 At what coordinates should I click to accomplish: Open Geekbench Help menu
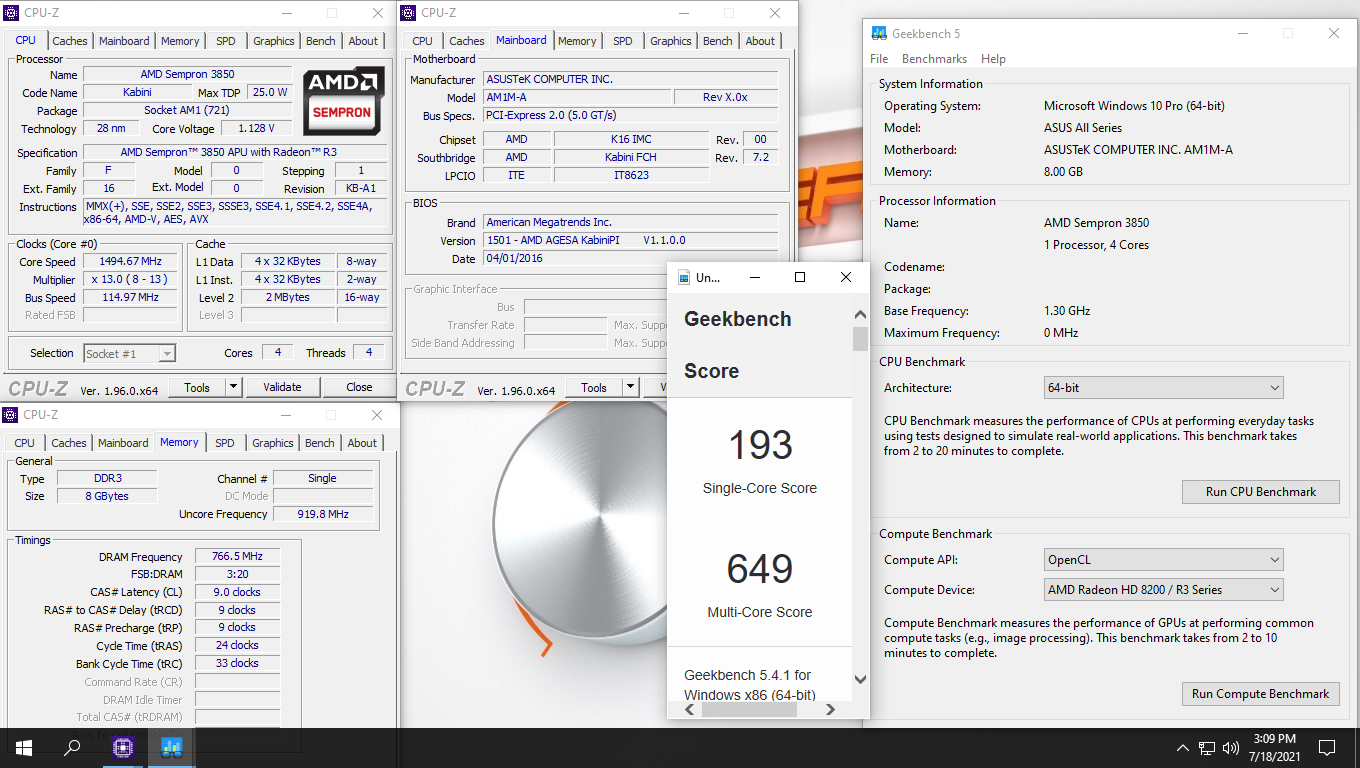point(993,59)
